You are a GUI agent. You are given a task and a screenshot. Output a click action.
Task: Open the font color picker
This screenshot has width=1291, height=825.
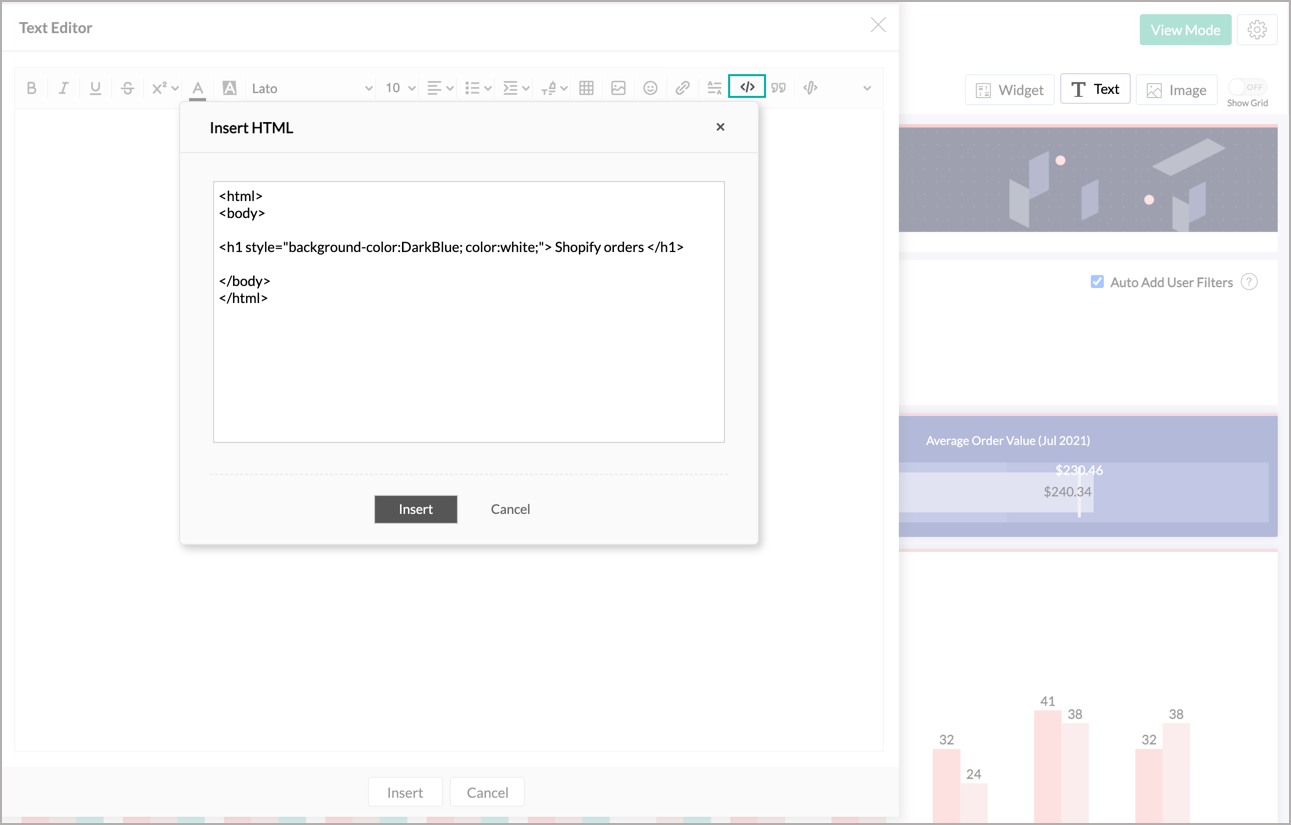[197, 88]
